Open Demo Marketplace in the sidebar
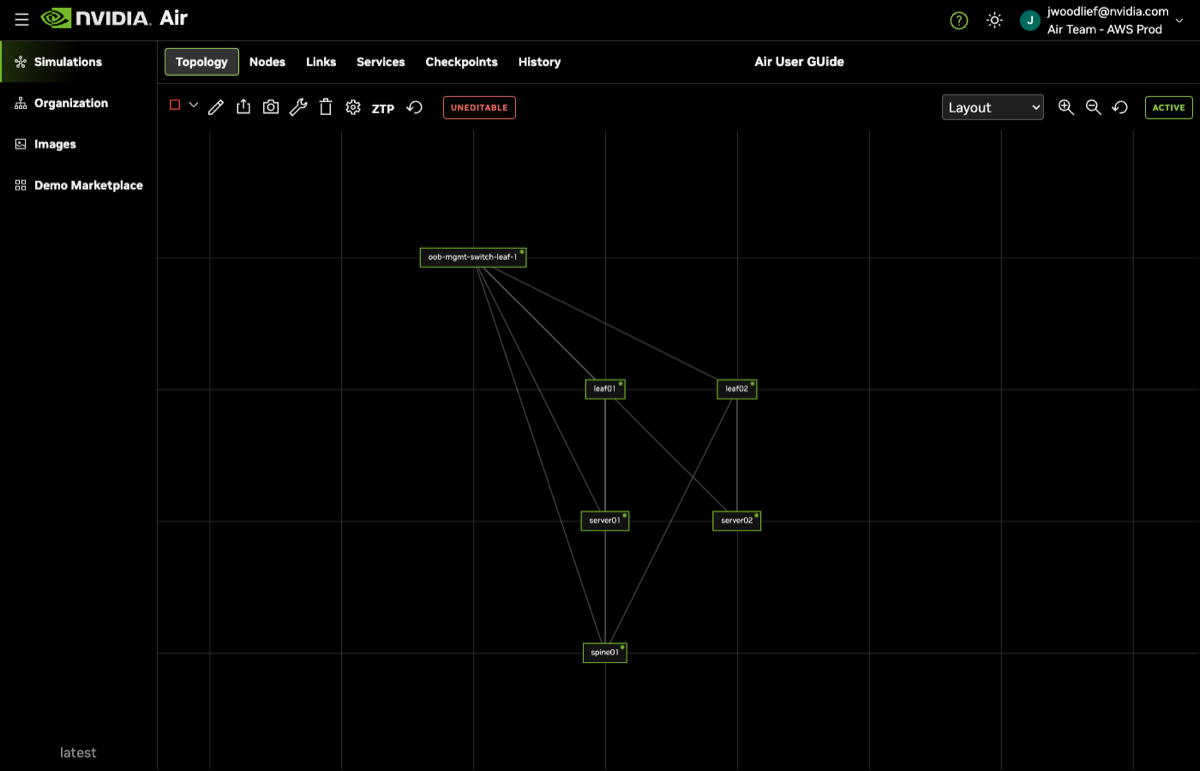1200x771 pixels. 88,185
